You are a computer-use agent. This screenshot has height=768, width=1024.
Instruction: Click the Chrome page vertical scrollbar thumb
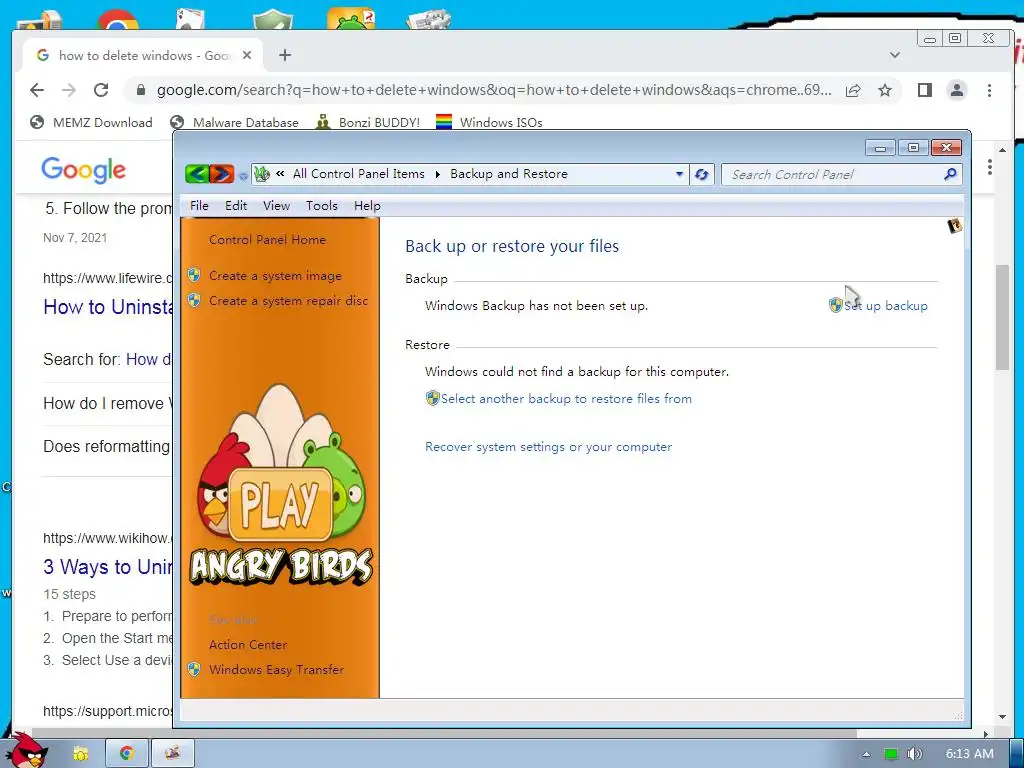click(x=1002, y=317)
